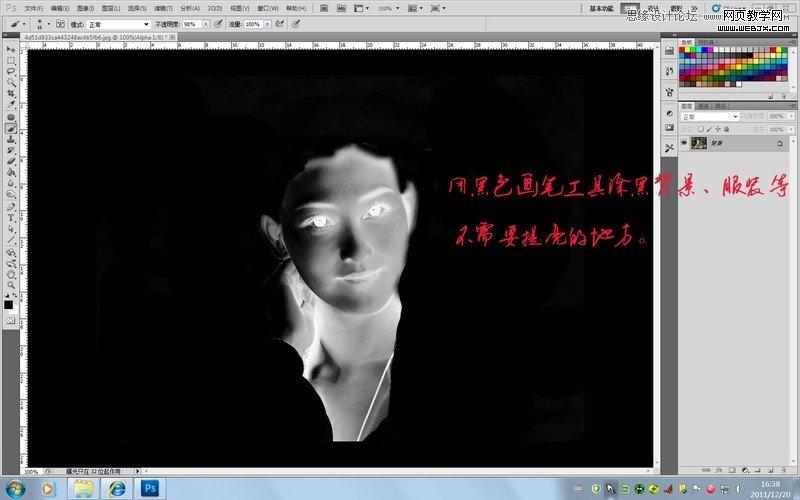Open the Screen Mode dropdown
The image size is (800, 500).
click(x=440, y=8)
